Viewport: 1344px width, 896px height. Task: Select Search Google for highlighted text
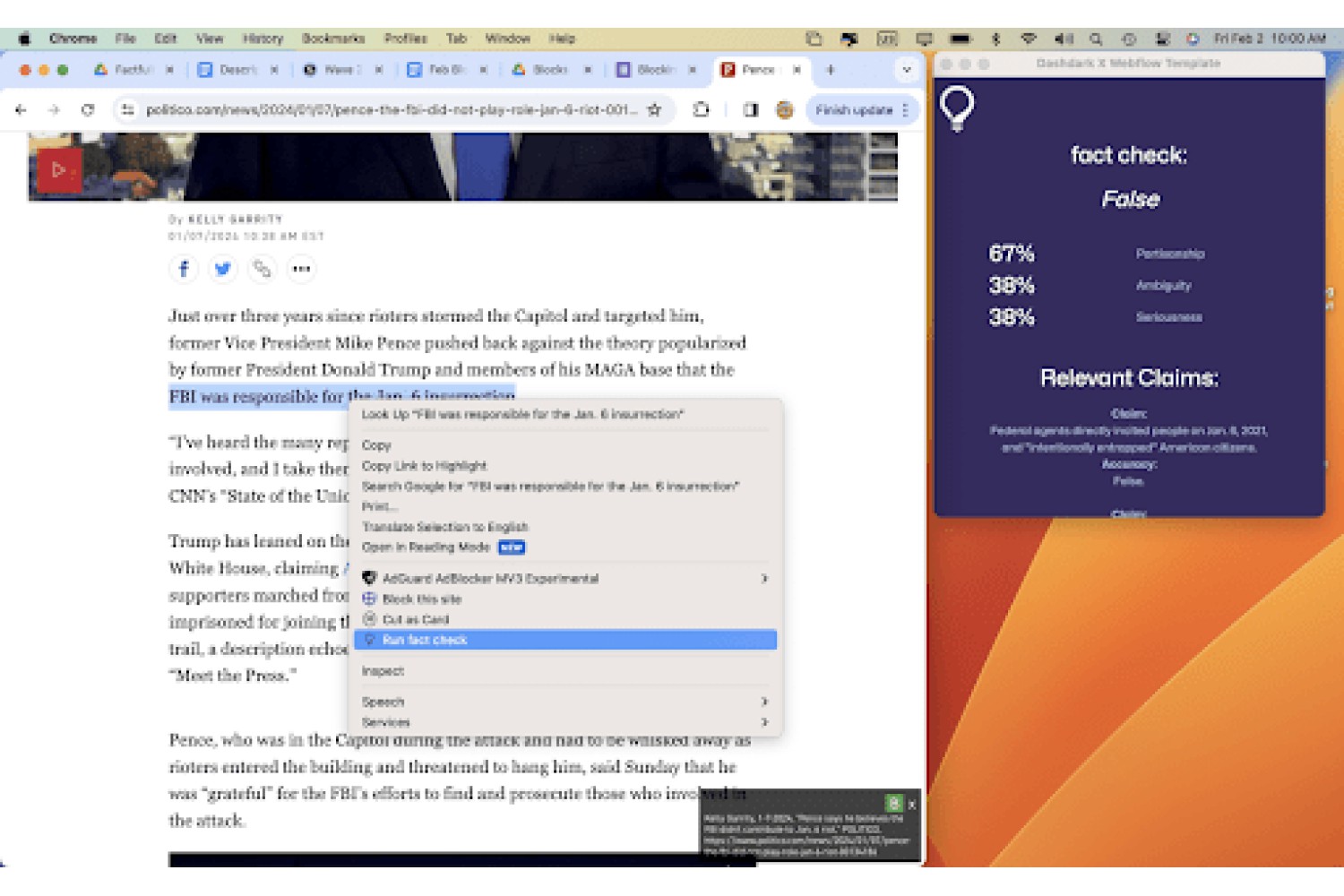[564, 486]
